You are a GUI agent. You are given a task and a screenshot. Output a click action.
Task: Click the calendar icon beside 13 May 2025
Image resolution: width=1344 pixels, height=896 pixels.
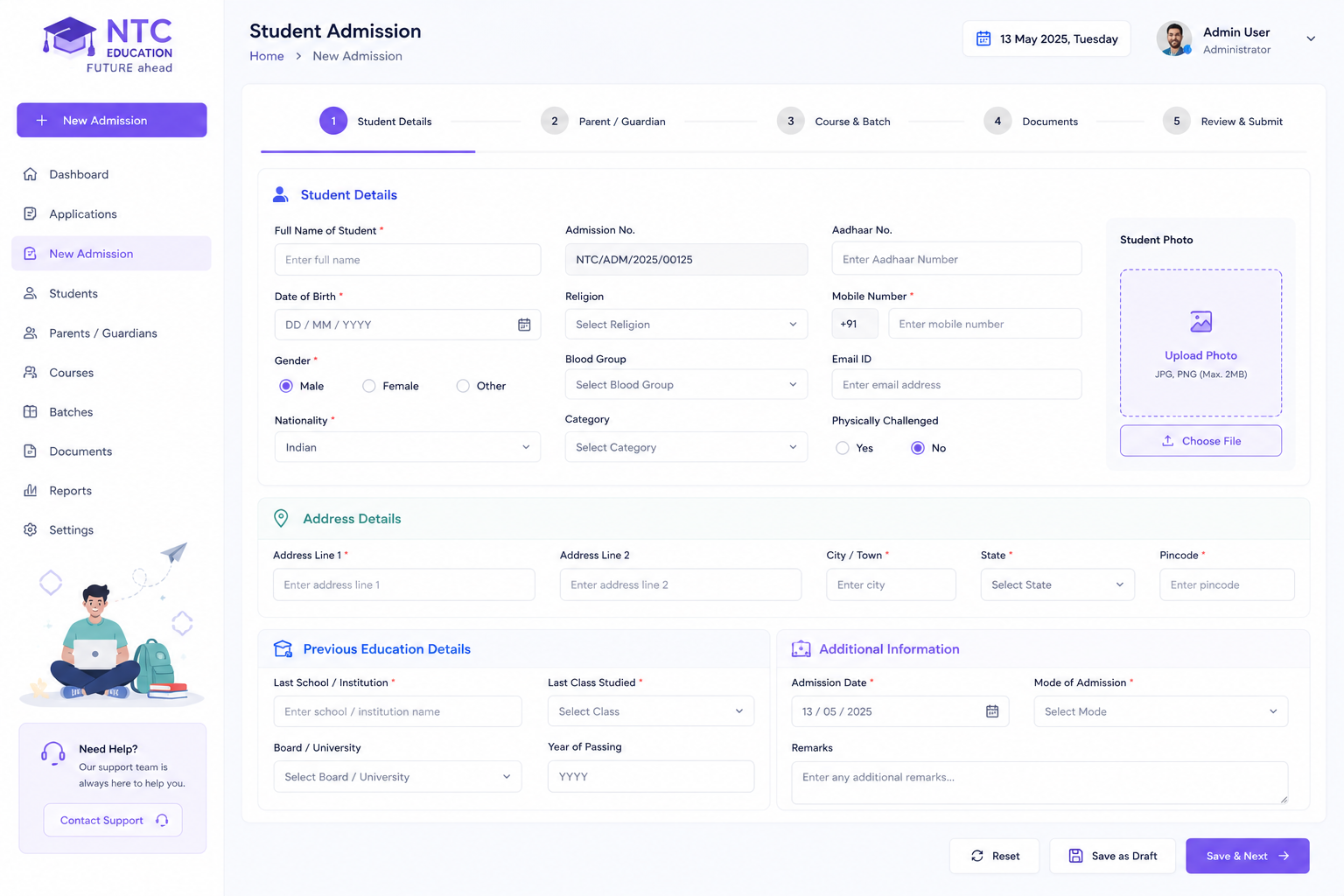[x=983, y=38]
